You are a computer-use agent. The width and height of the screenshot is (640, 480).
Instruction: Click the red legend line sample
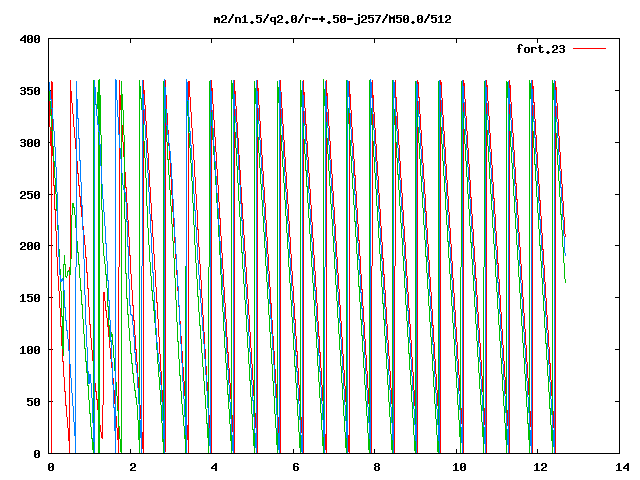click(x=589, y=49)
